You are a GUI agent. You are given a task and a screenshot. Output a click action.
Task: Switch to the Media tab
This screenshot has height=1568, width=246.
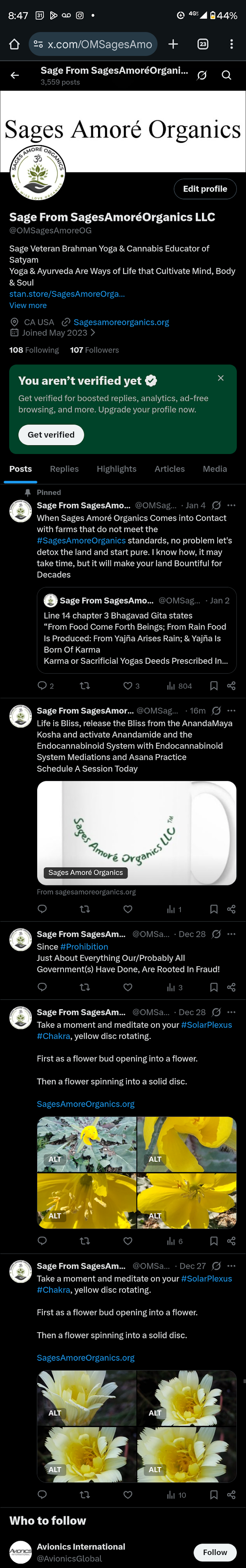(214, 469)
